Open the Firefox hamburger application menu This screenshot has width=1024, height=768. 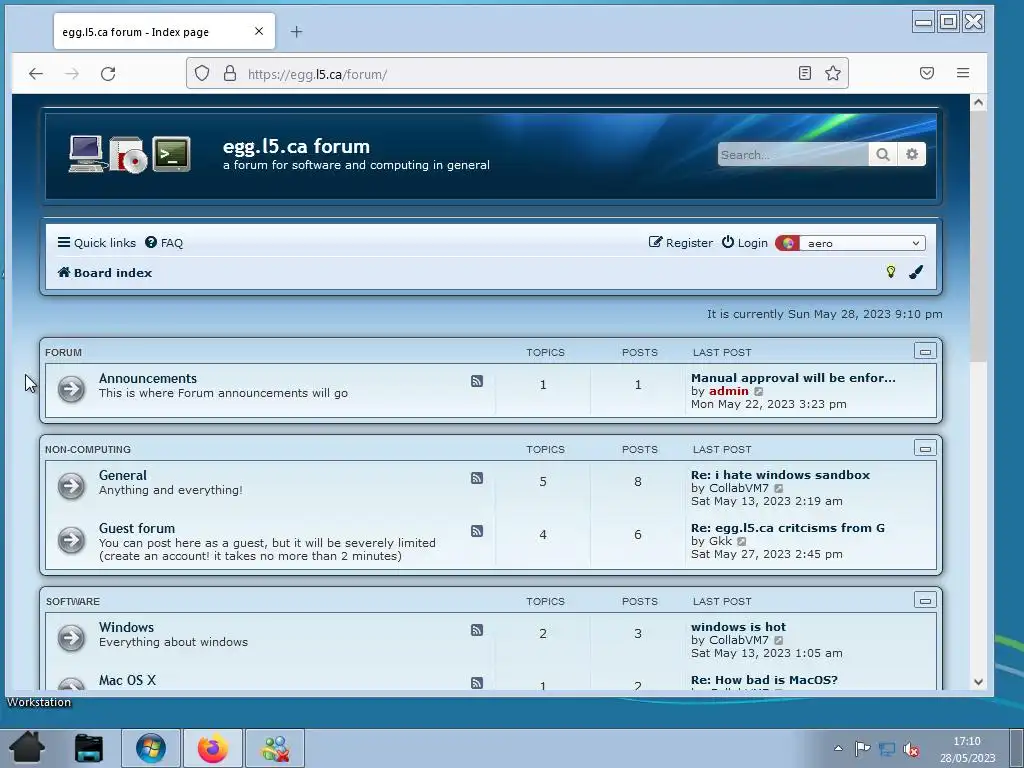pos(963,73)
